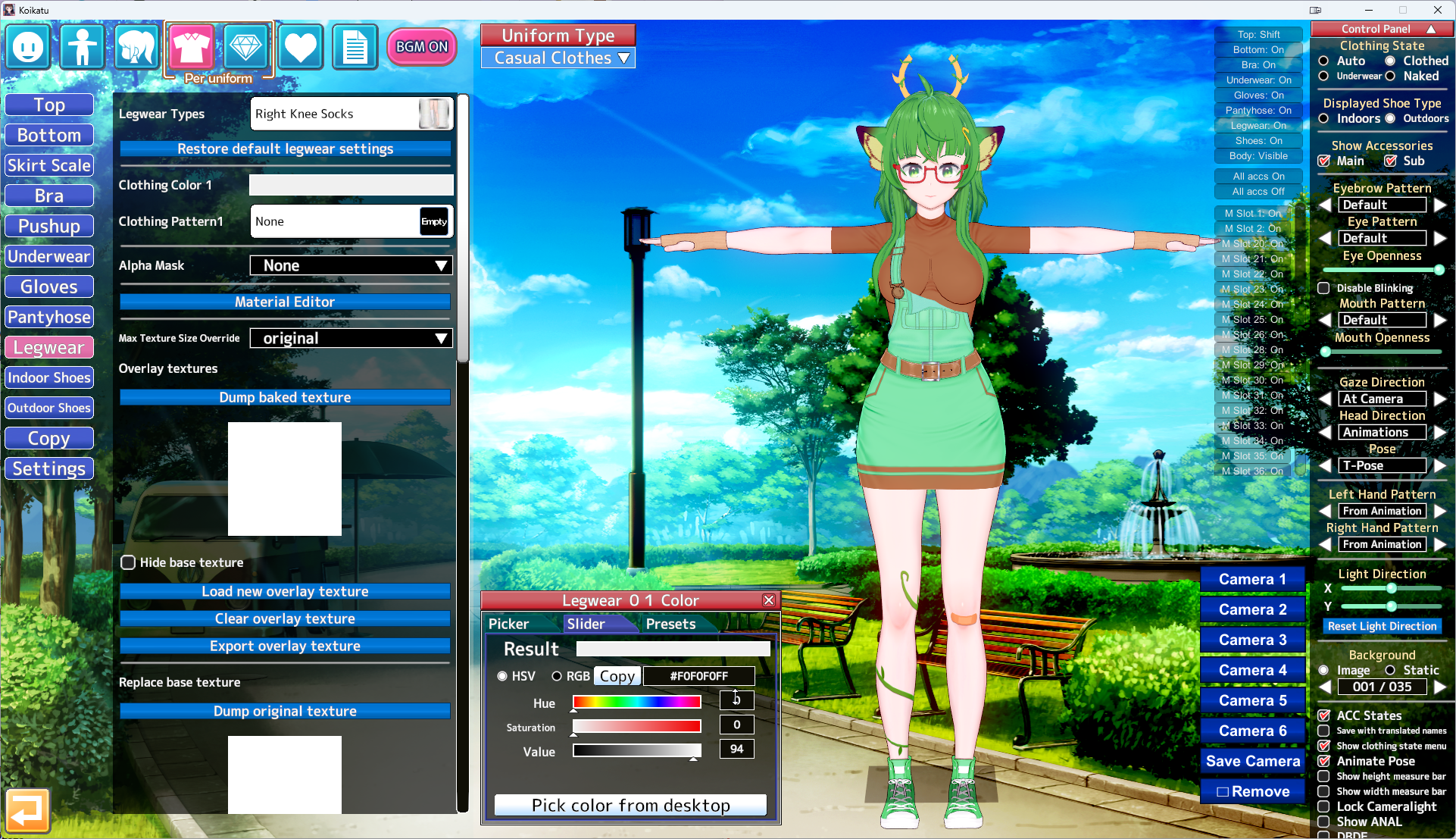Select the Naked clothing state
The image size is (1456, 839).
coord(1390,76)
